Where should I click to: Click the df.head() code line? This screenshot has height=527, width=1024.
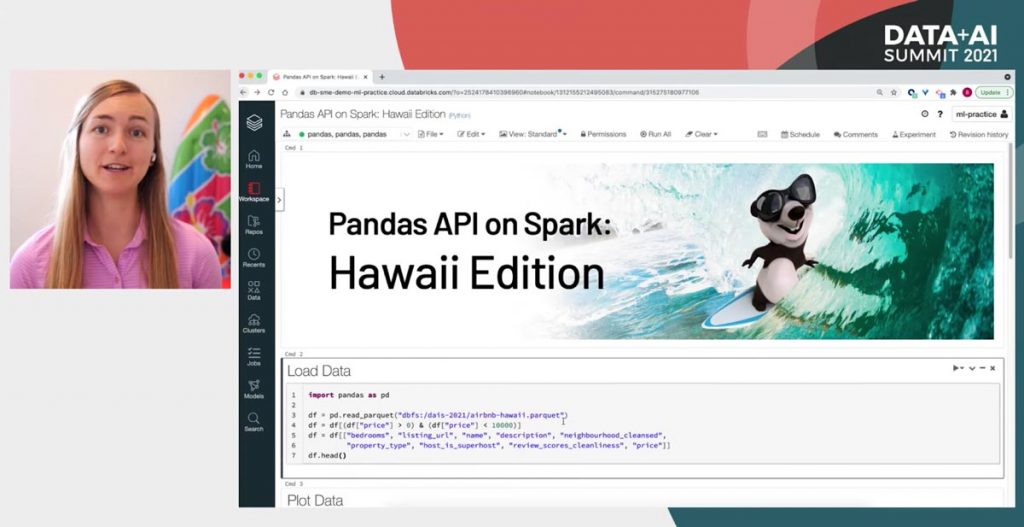click(327, 455)
